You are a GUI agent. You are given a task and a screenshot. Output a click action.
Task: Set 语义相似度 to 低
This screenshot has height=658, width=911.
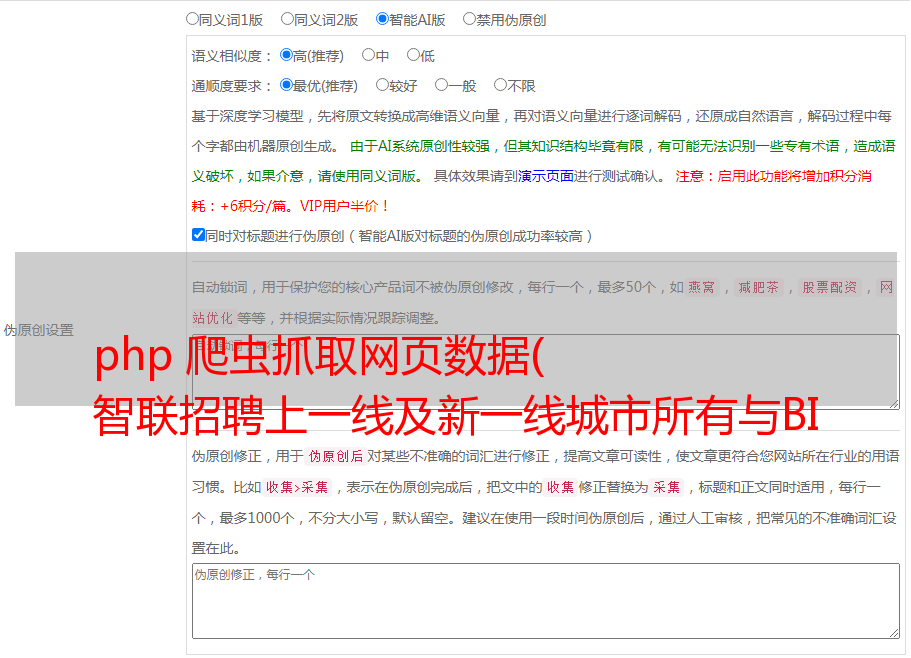tap(413, 55)
